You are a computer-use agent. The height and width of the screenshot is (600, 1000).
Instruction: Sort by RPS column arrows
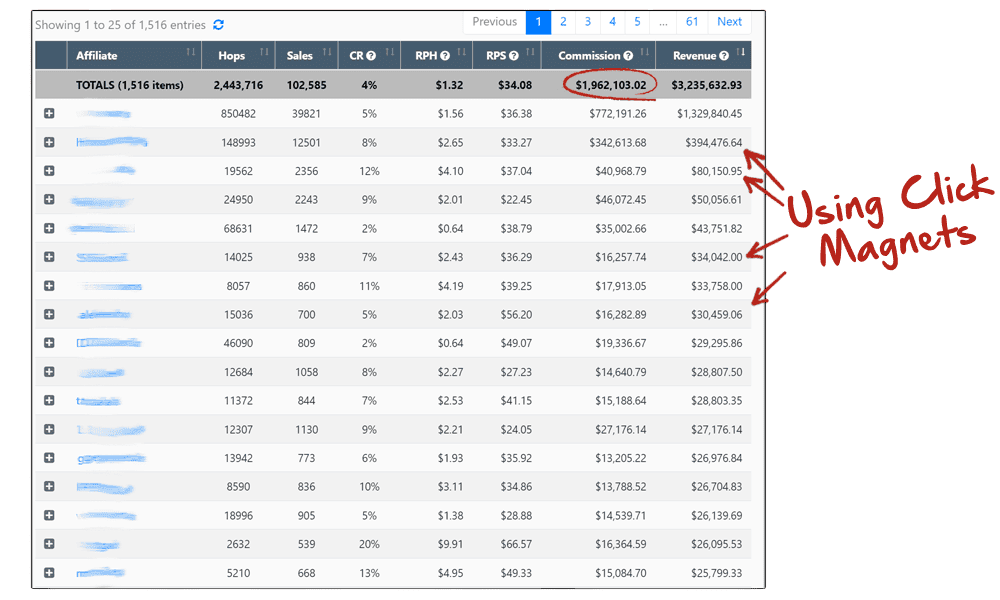pyautogui.click(x=530, y=52)
